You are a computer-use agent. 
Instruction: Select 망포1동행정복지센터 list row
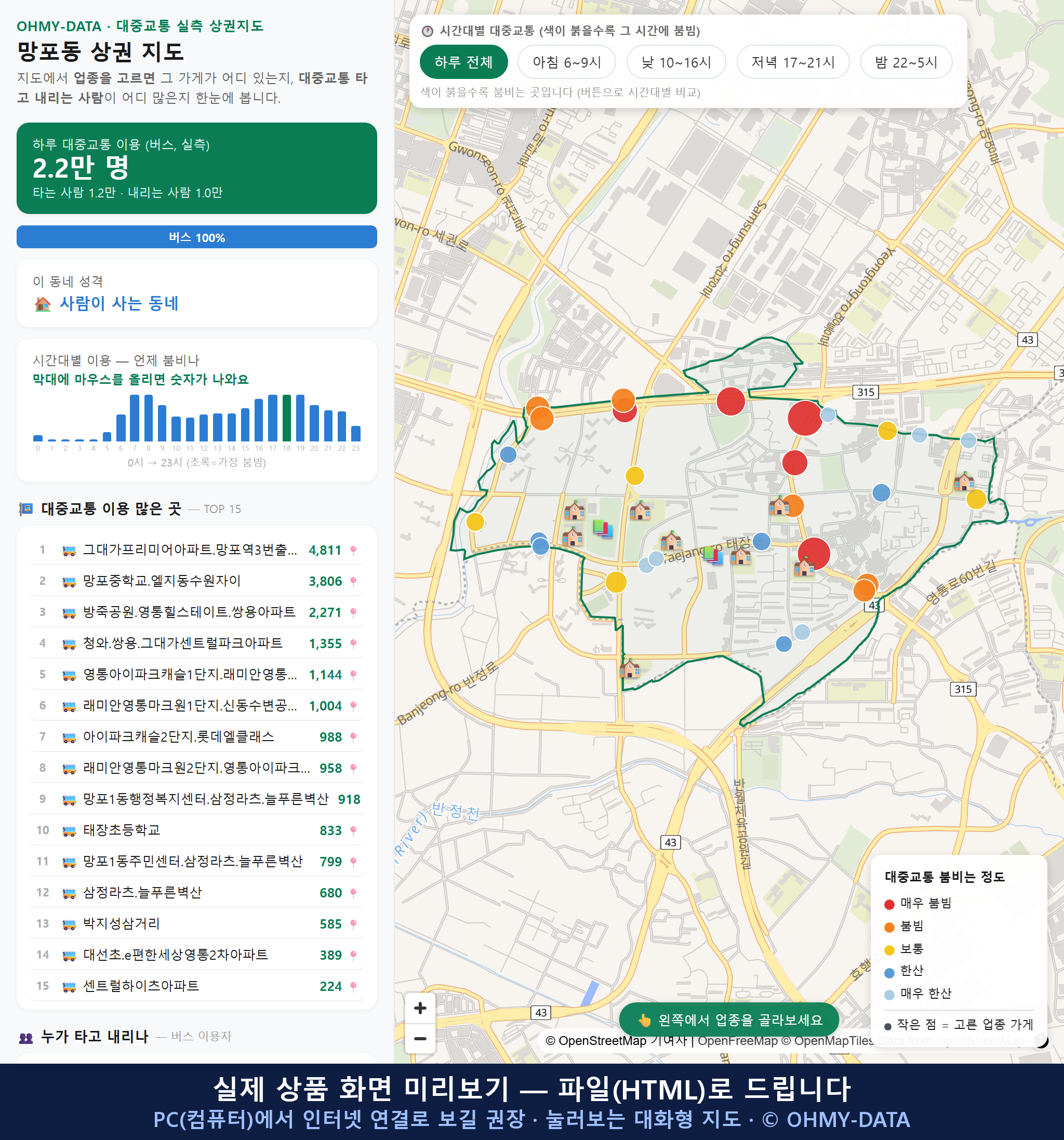pyautogui.click(x=197, y=799)
